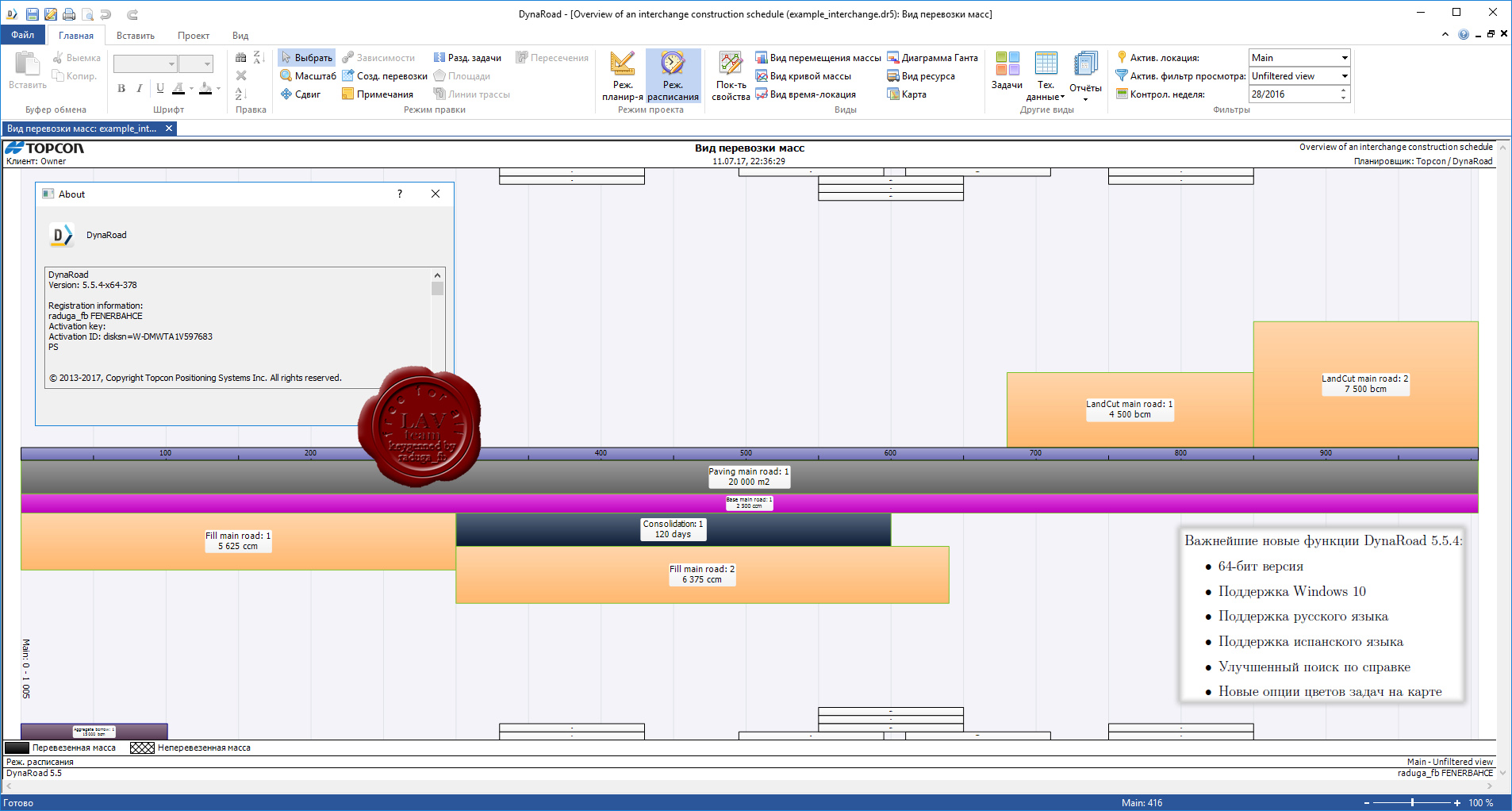Screen dimensions: 1512x811
Task: Switch to Реж. планир-я planning mode
Action: point(623,76)
